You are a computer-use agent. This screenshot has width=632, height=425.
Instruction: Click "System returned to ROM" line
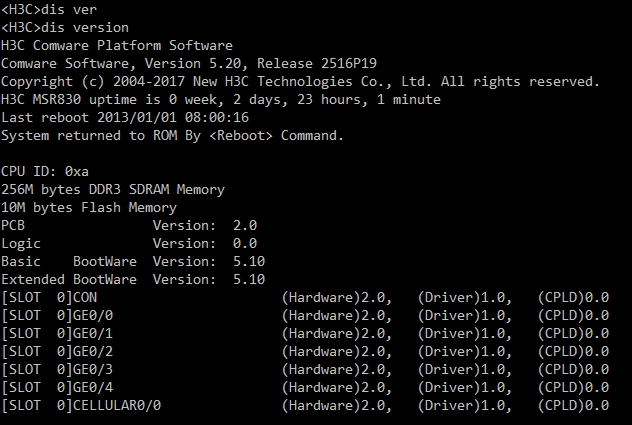coord(172,135)
